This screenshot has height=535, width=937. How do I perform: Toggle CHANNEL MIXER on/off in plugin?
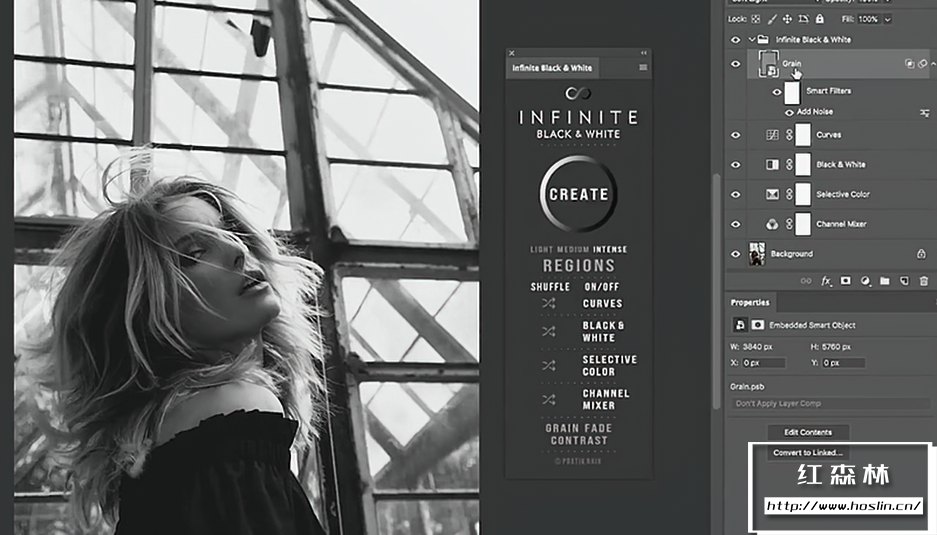click(x=605, y=399)
